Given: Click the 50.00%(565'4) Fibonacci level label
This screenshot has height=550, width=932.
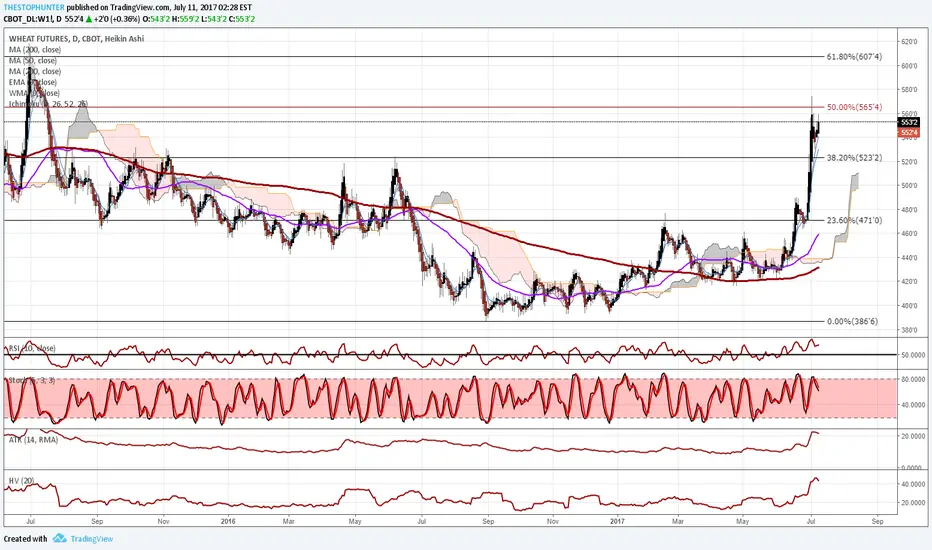Looking at the screenshot, I should pos(854,107).
